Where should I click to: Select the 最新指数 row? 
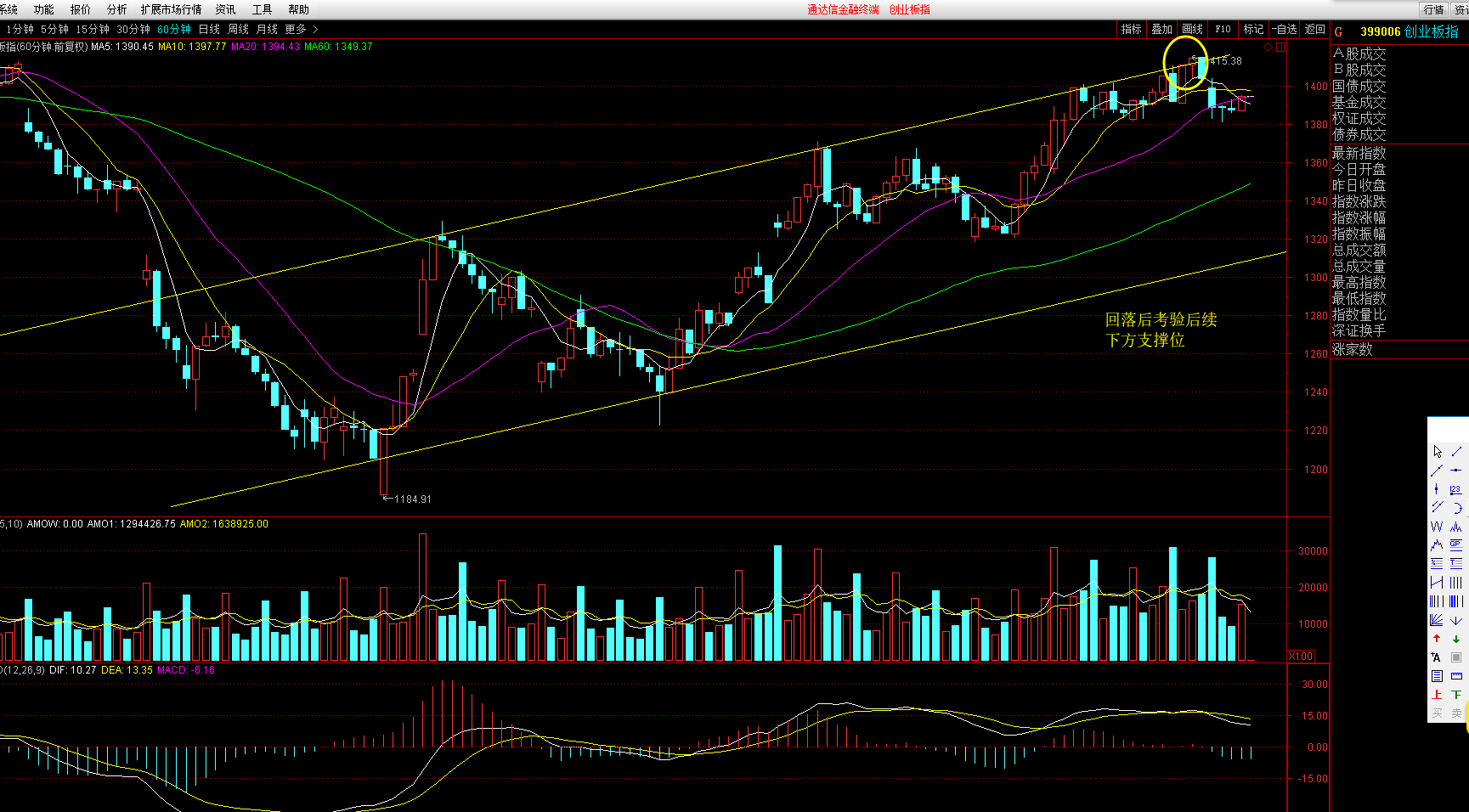coord(1359,153)
